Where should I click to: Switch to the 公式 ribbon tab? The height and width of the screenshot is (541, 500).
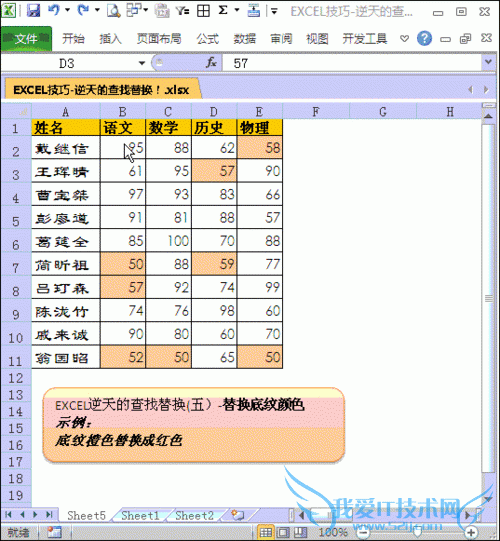pyautogui.click(x=208, y=39)
